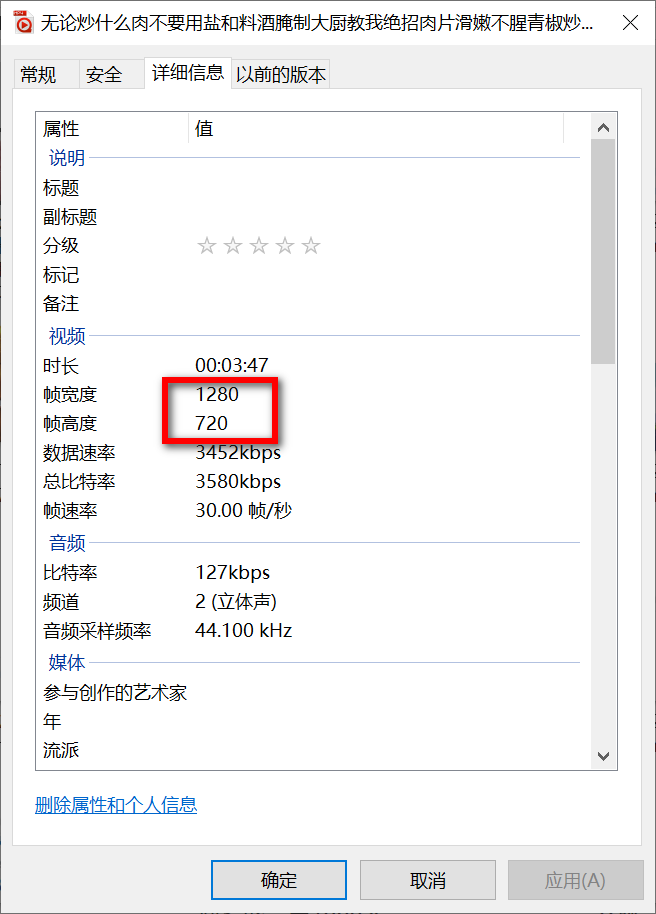
Task: Set rating to three stars
Action: click(x=259, y=245)
